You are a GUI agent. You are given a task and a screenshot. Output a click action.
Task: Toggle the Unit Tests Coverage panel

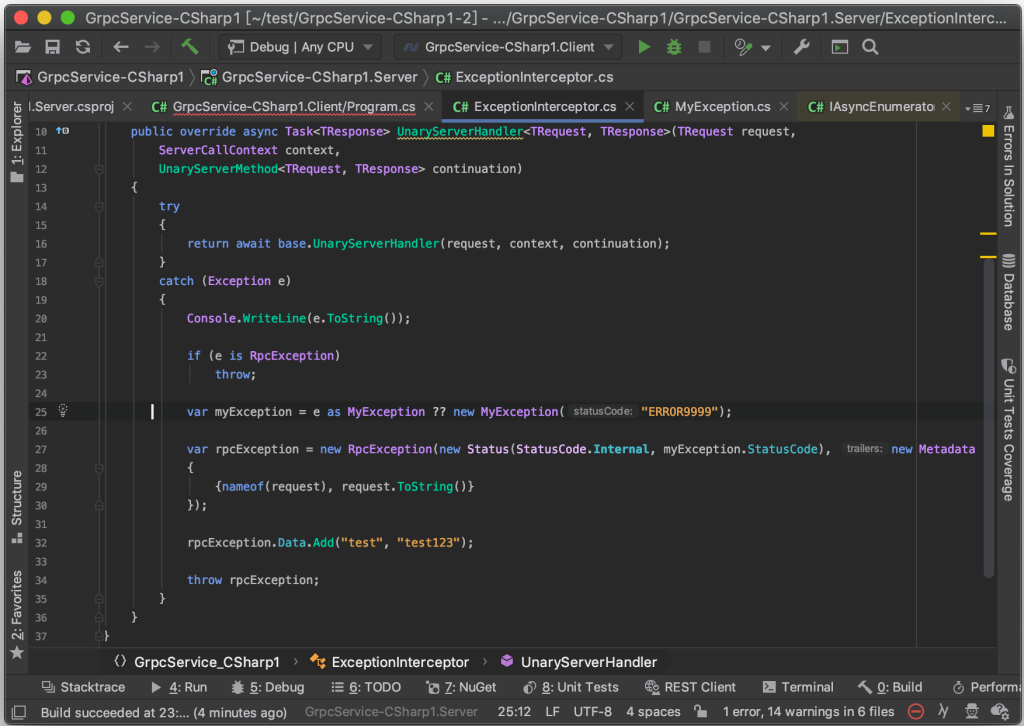point(1009,430)
